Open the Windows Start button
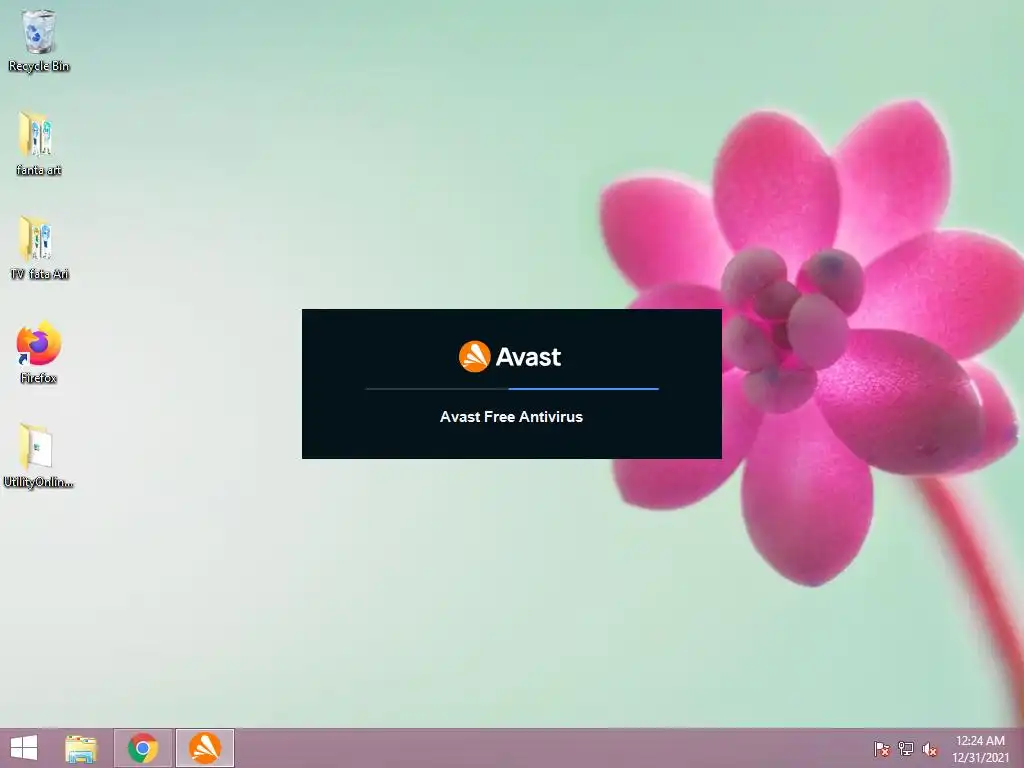Screen dimensions: 1024x768 coord(24,748)
